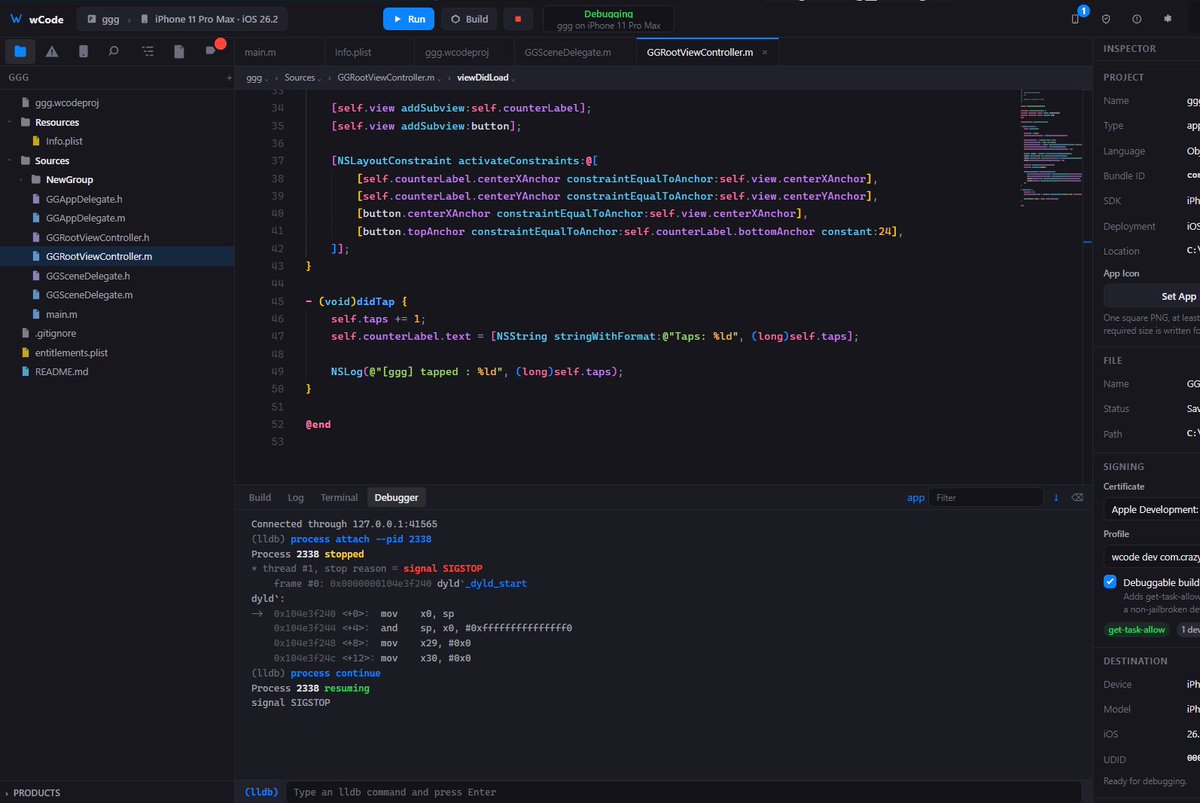This screenshot has height=803, width=1200.
Task: Open the ggg breadcrumb dropdown
Action: click(x=257, y=77)
